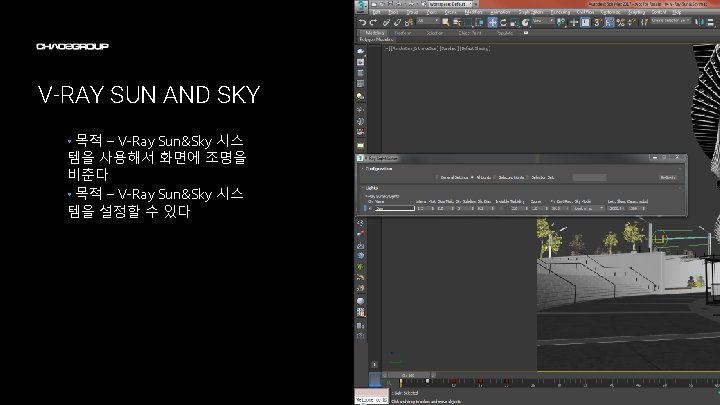Screen dimensions: 720x405
Task: Toggle the Angle Snap icon
Action: click(609, 22)
